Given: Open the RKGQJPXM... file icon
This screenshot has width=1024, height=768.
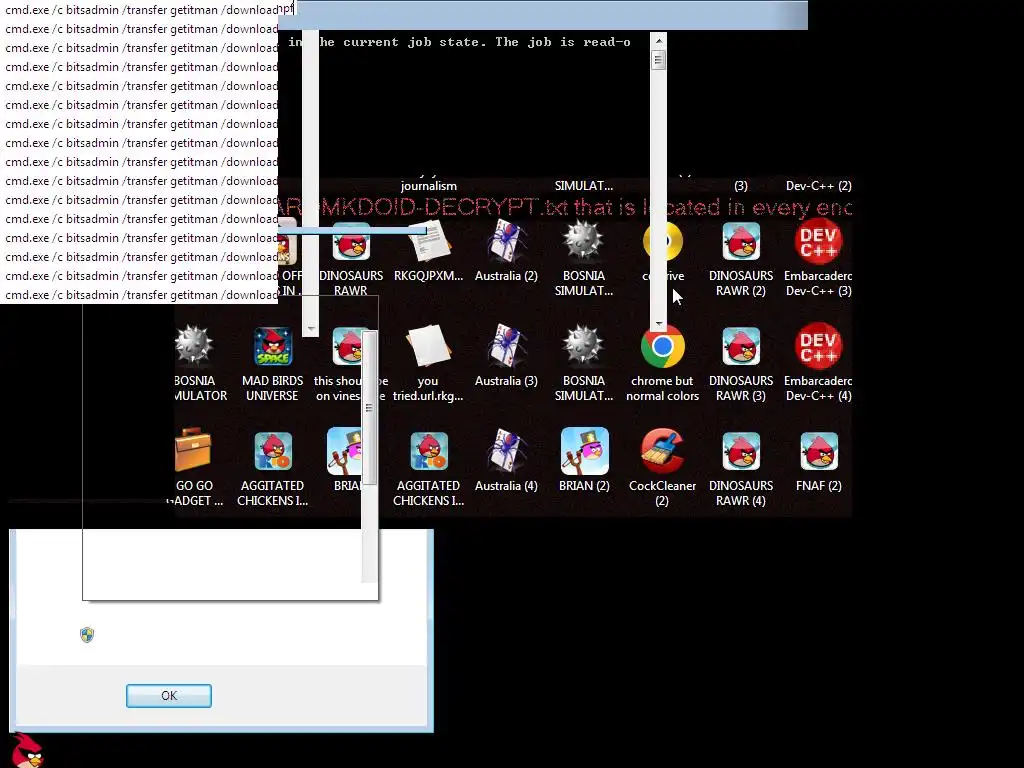Looking at the screenshot, I should pos(429,243).
